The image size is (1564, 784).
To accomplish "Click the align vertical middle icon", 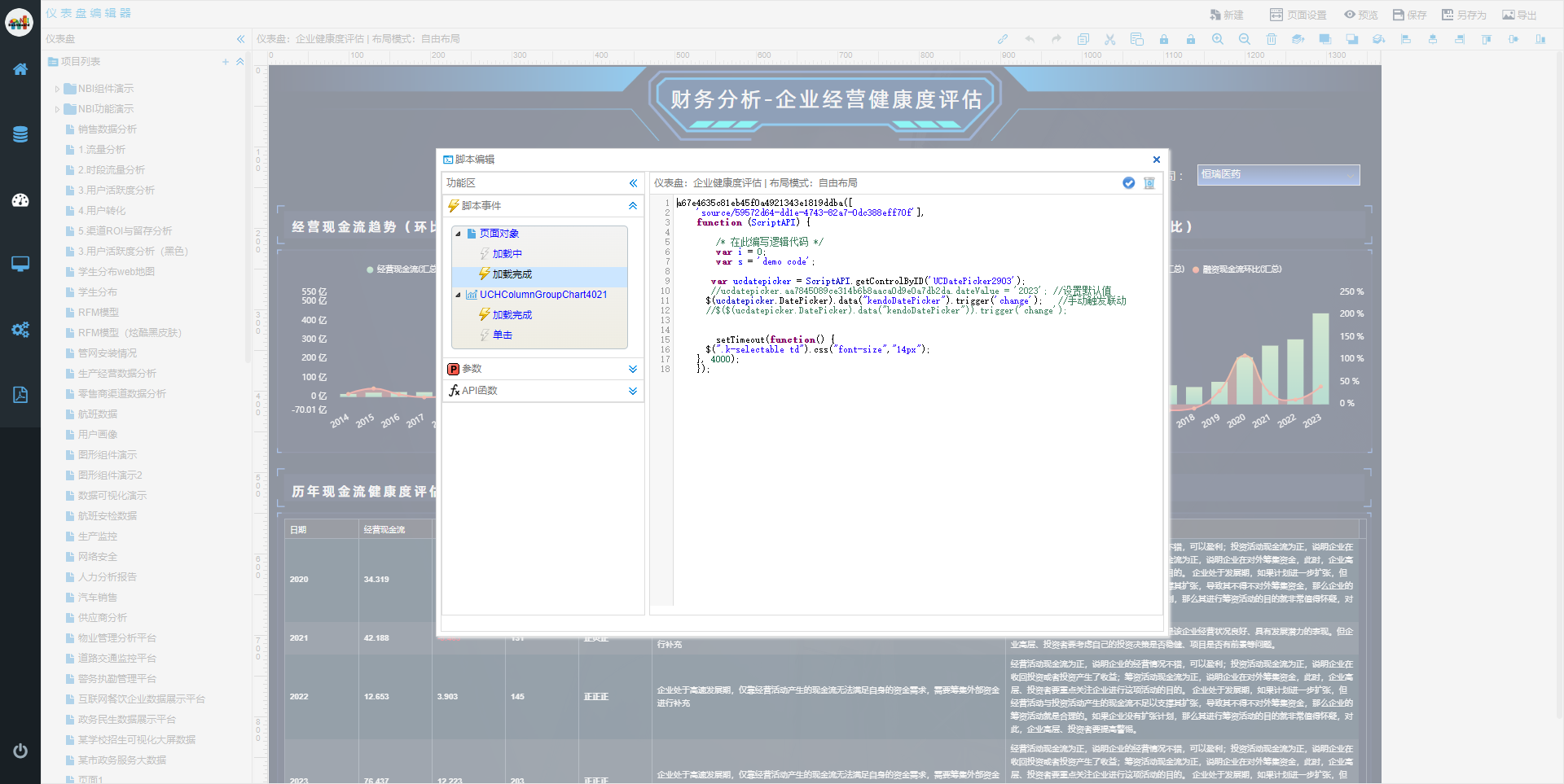I will tap(1513, 39).
